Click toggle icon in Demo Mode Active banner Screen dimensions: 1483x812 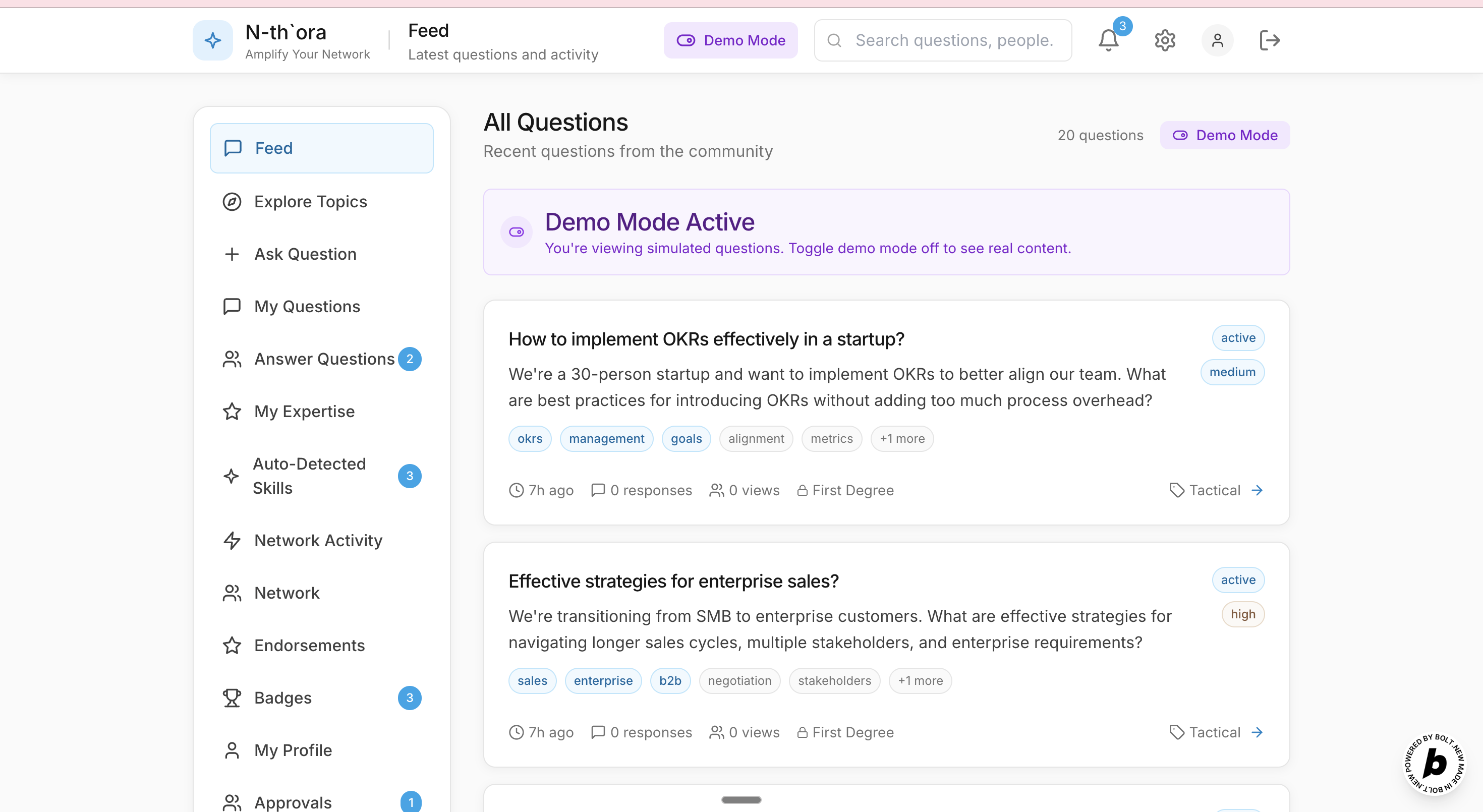(517, 232)
